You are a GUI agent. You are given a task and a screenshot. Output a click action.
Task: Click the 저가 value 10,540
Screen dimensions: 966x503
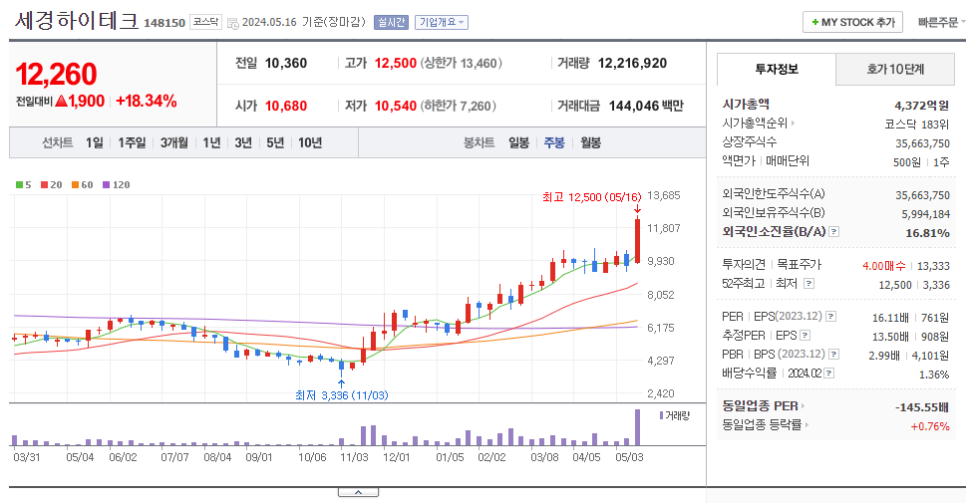pyautogui.click(x=396, y=106)
